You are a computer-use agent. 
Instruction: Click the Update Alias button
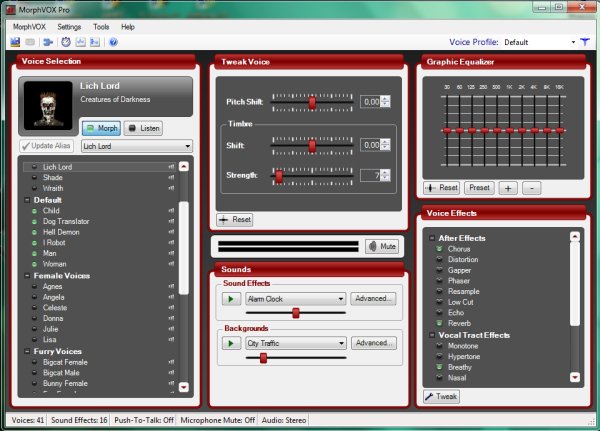46,146
